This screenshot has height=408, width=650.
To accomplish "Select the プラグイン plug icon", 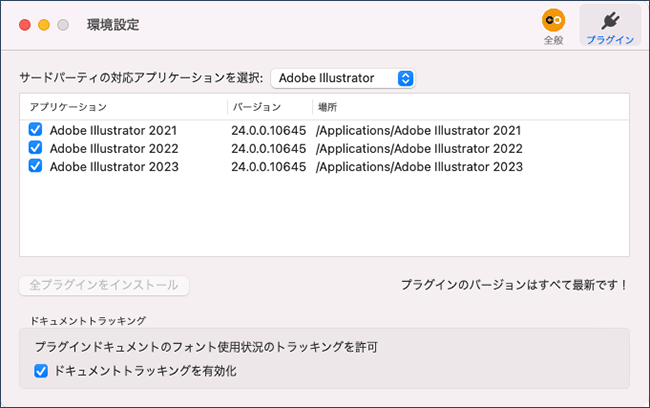I will (610, 20).
